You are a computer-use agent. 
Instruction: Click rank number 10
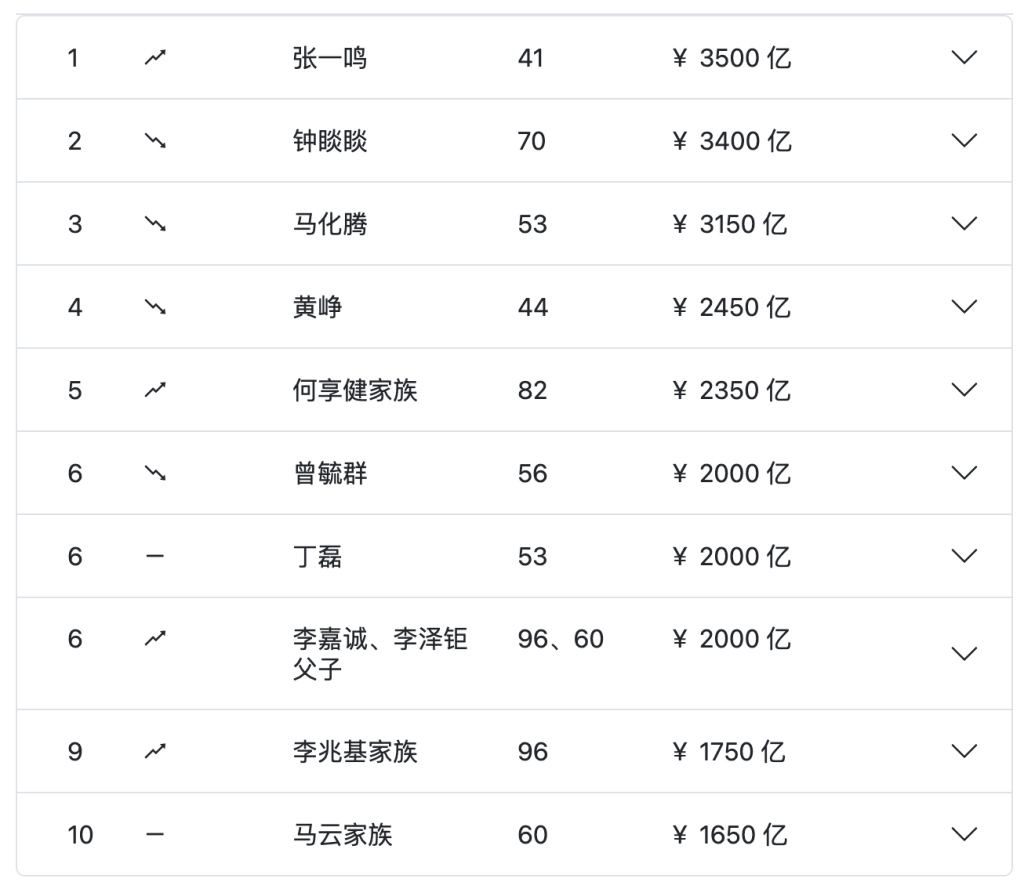point(80,835)
